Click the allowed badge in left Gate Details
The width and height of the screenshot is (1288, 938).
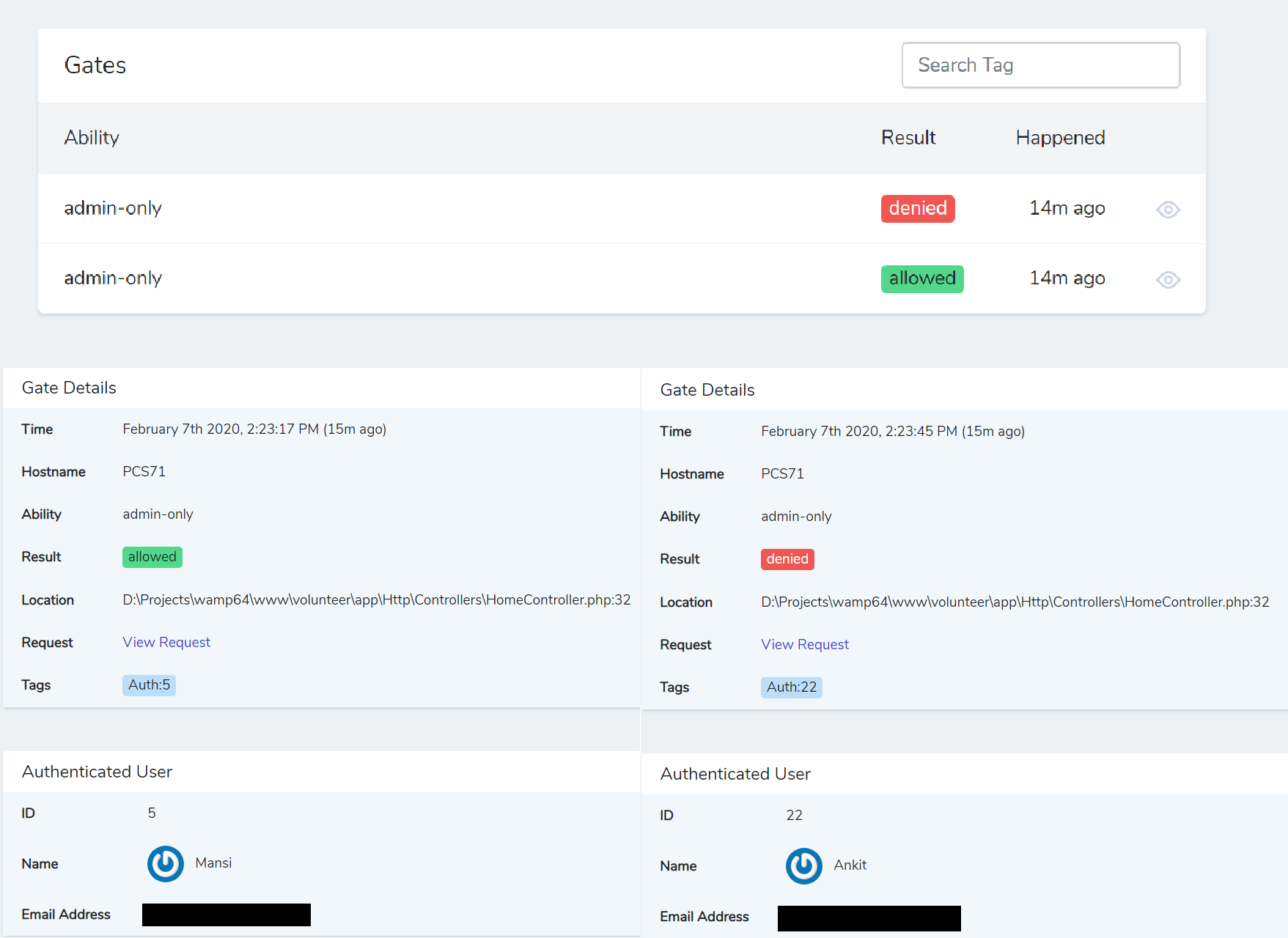[x=152, y=557]
